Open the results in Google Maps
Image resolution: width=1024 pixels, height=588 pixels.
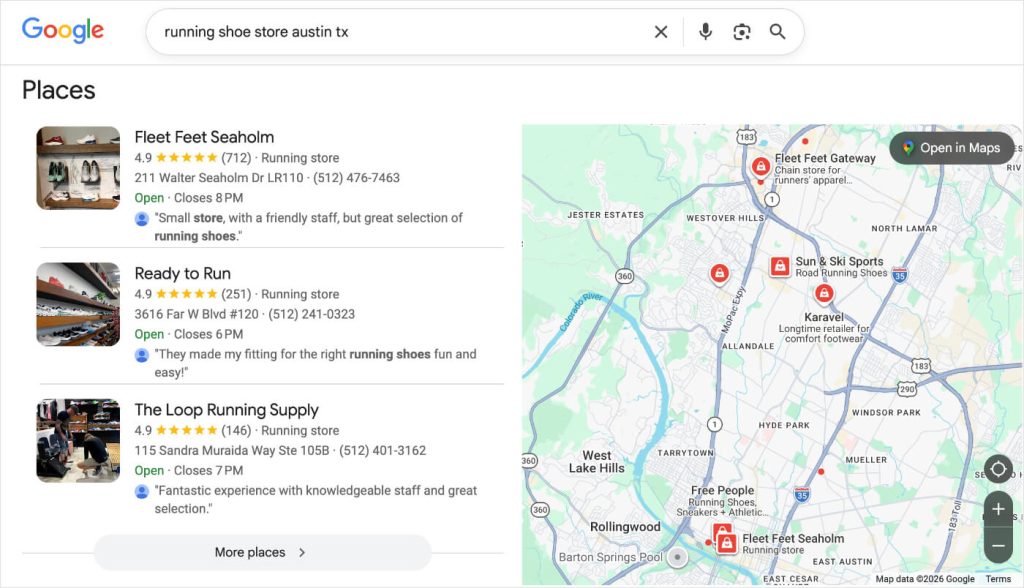coord(952,147)
